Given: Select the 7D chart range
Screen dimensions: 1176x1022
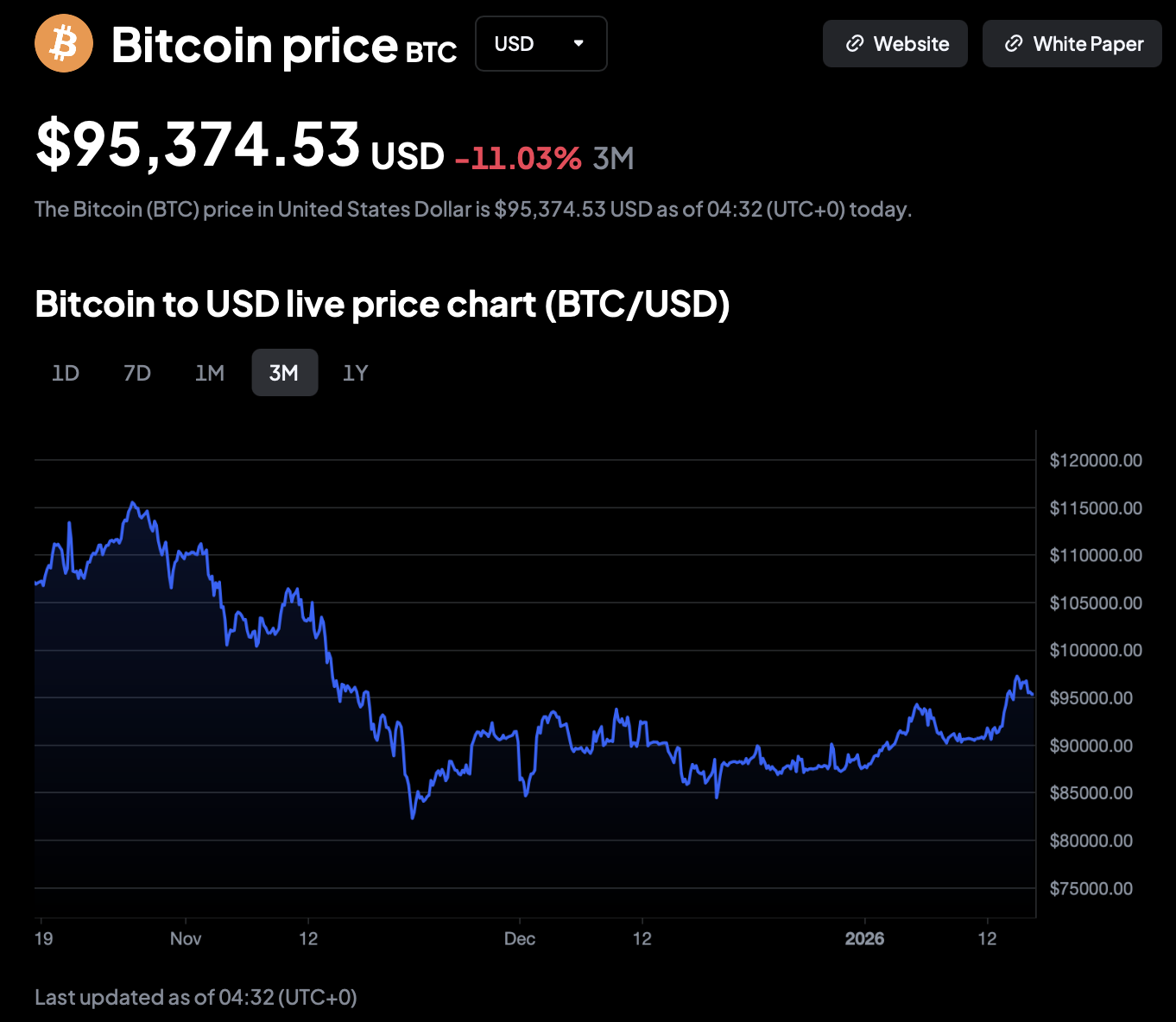Looking at the screenshot, I should pyautogui.click(x=137, y=373).
